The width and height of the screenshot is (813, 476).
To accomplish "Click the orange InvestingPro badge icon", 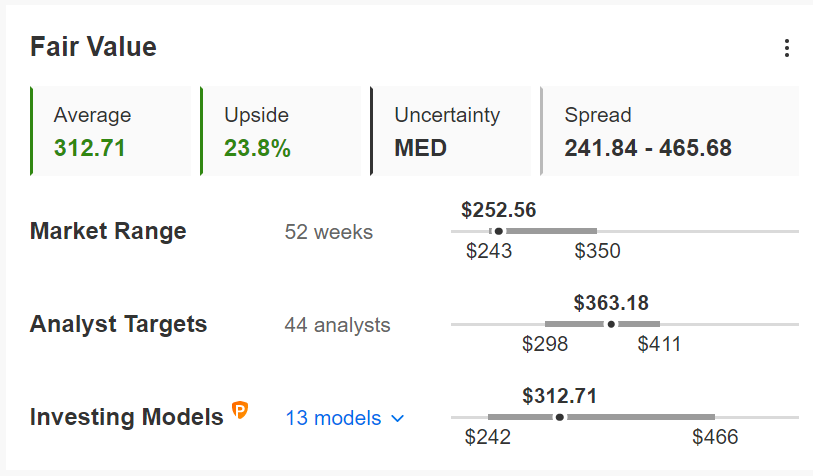I will pos(240,410).
